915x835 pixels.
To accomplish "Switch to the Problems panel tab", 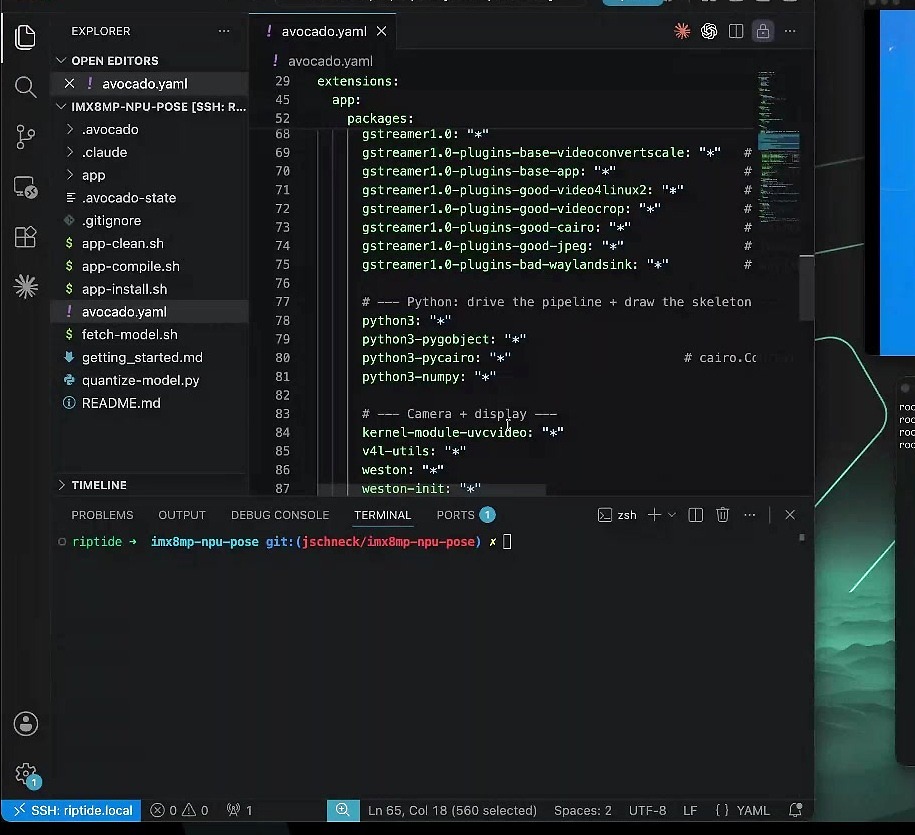I will (x=102, y=515).
